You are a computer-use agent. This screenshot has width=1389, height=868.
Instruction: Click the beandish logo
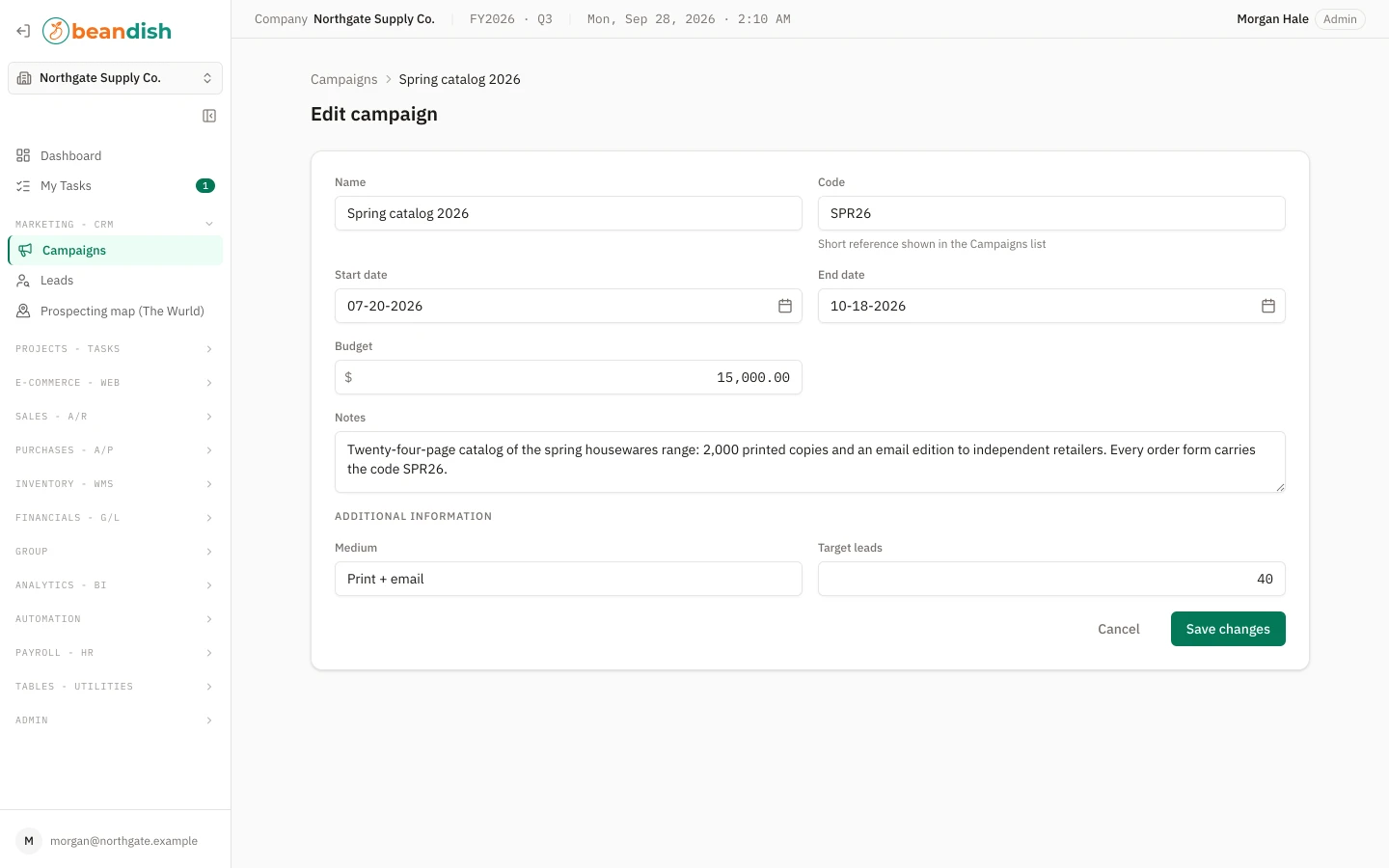(x=107, y=31)
